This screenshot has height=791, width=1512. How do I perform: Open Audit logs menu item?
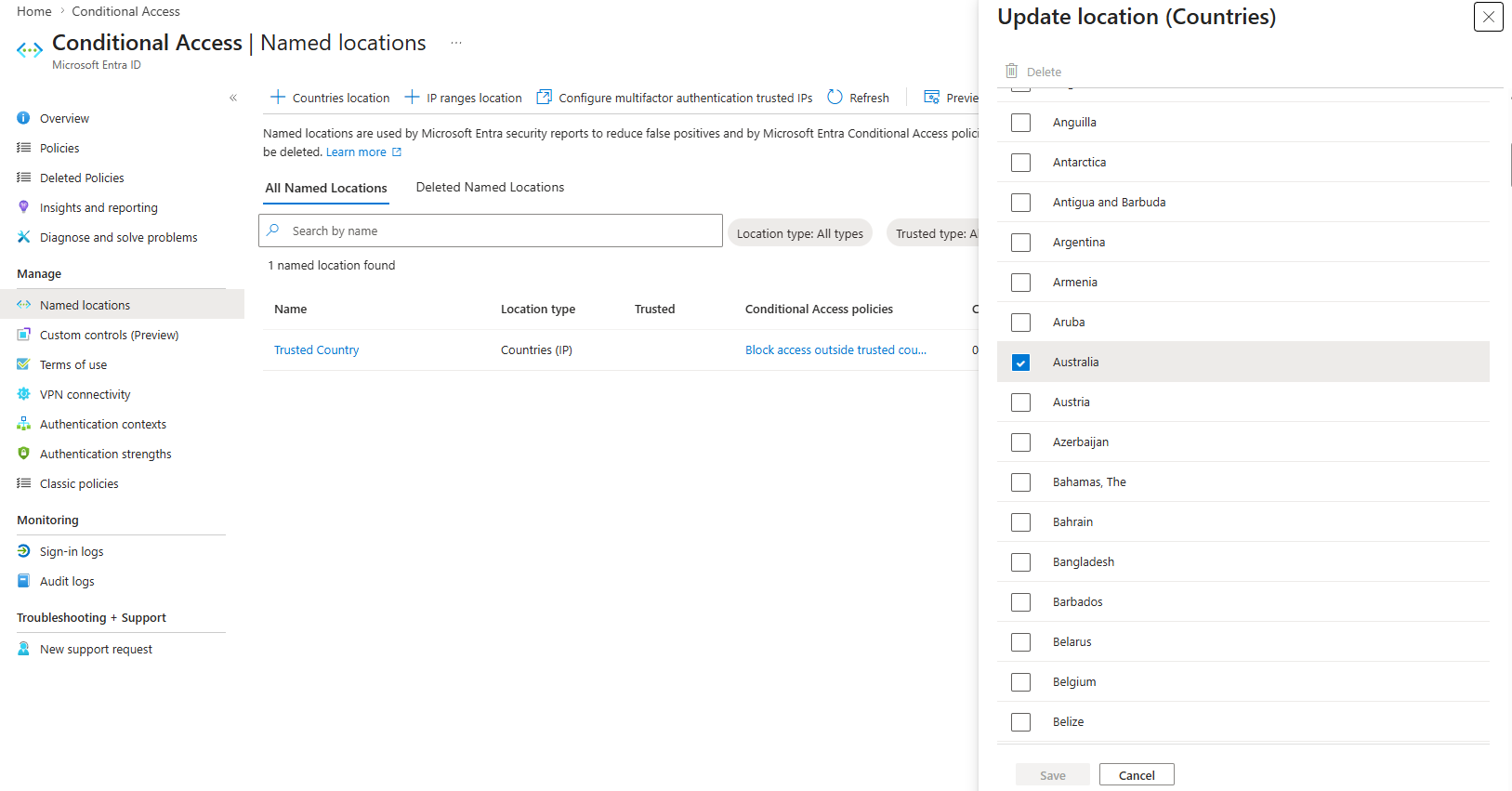67,581
